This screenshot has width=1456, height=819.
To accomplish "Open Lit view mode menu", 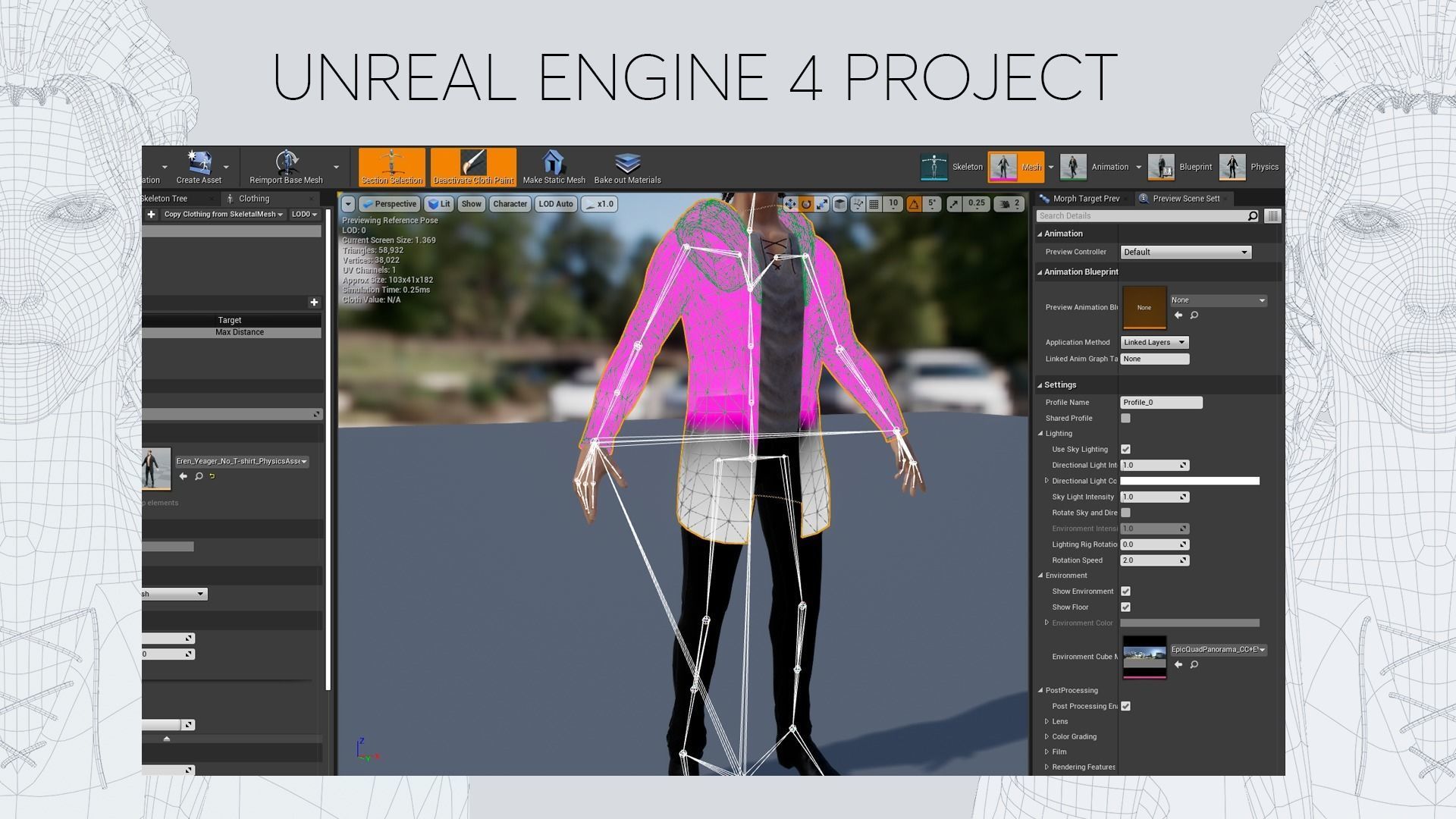I will coord(439,204).
